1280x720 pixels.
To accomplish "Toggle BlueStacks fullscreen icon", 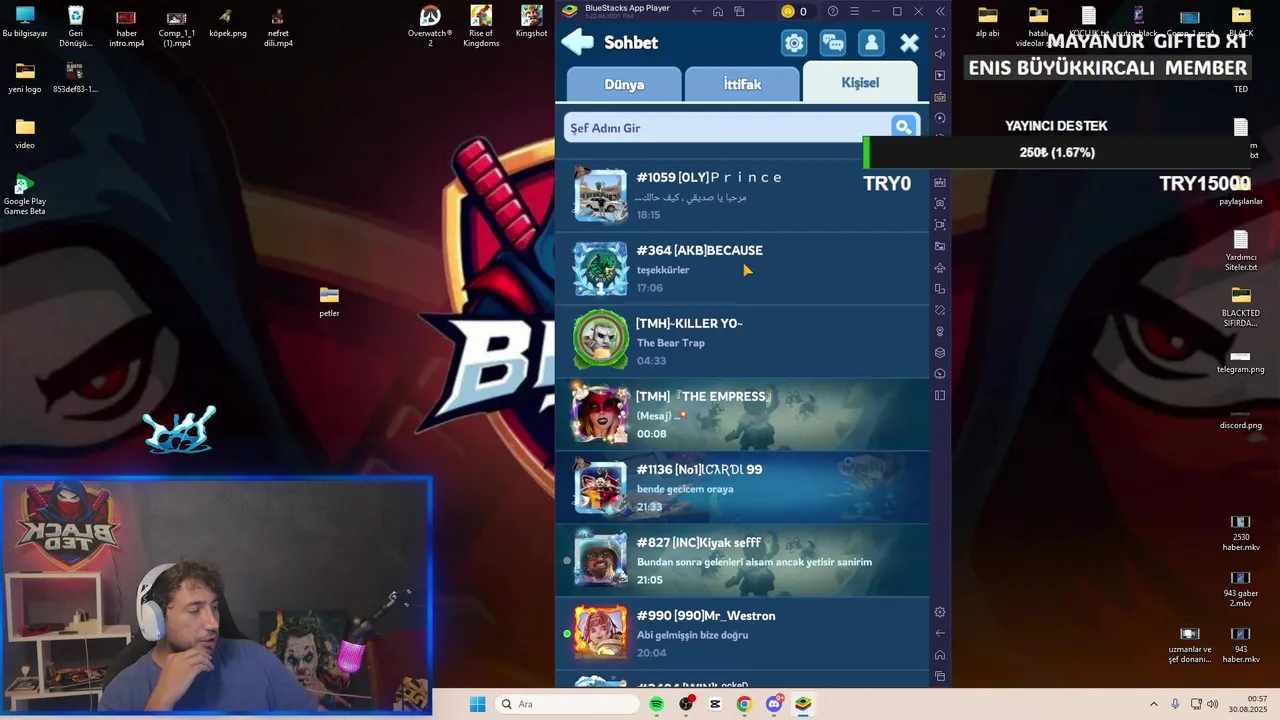I will coord(940,33).
